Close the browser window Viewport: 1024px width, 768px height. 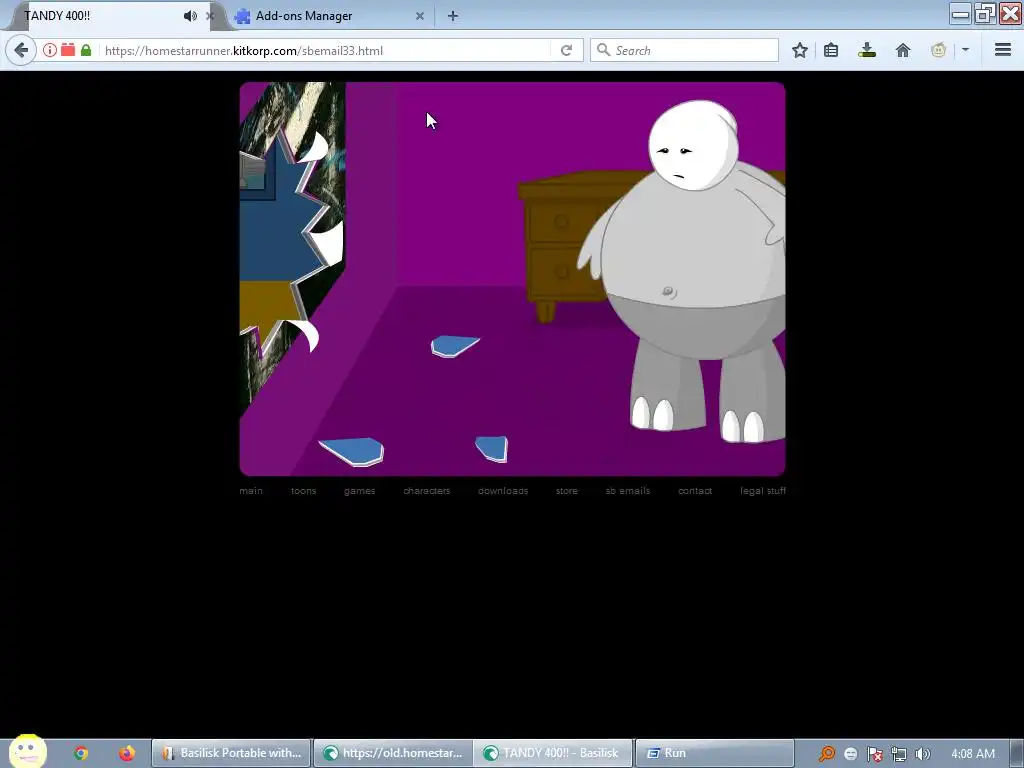click(1010, 14)
